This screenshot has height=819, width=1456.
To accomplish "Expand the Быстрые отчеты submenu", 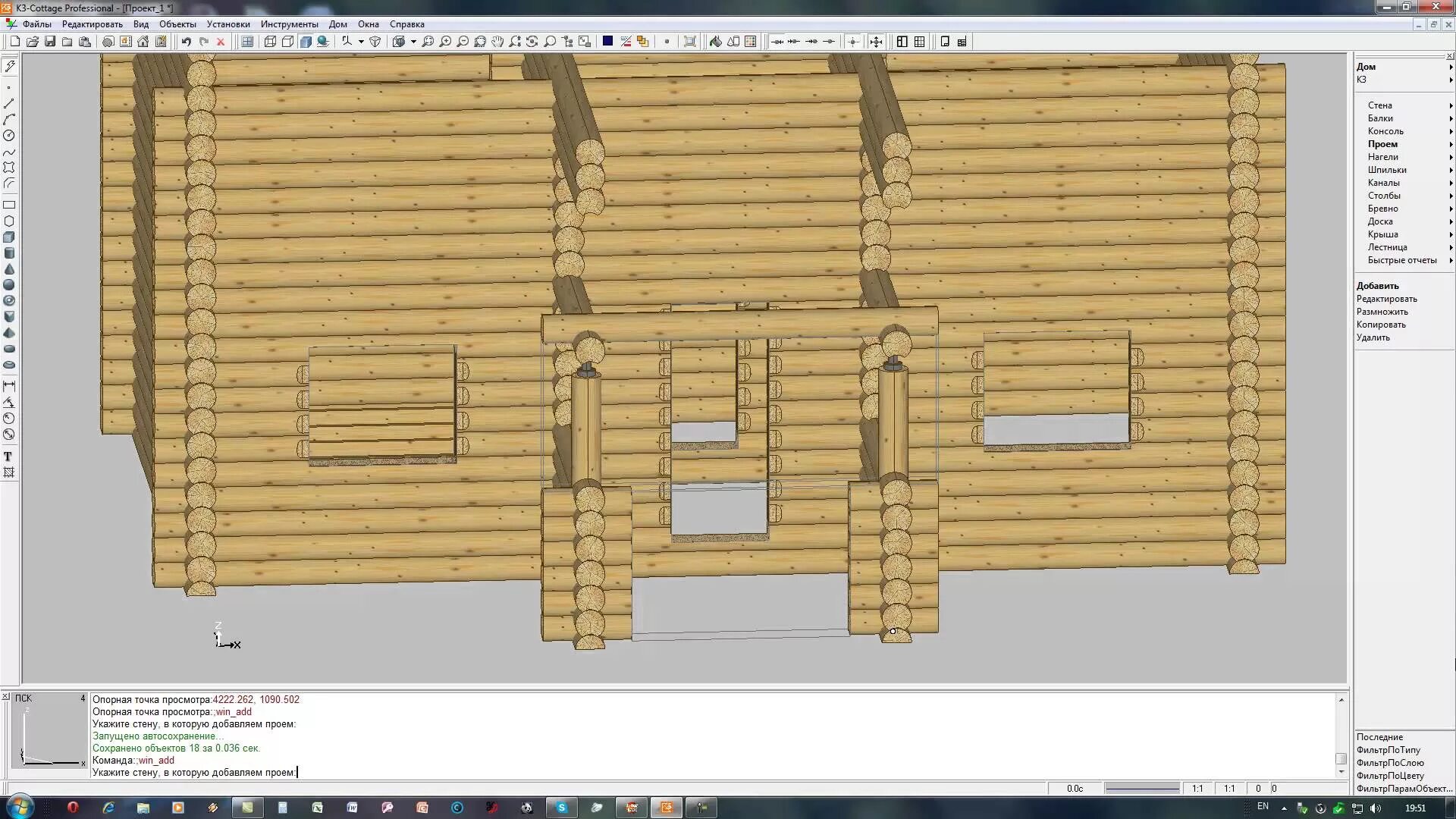I will click(1401, 260).
